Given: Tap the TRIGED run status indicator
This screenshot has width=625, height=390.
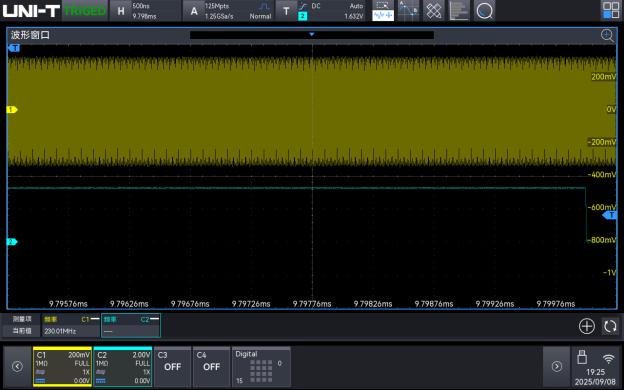Looking at the screenshot, I should 85,11.
